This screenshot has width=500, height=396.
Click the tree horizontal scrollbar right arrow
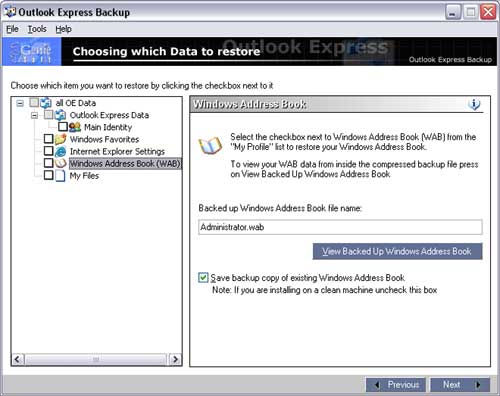(175, 359)
